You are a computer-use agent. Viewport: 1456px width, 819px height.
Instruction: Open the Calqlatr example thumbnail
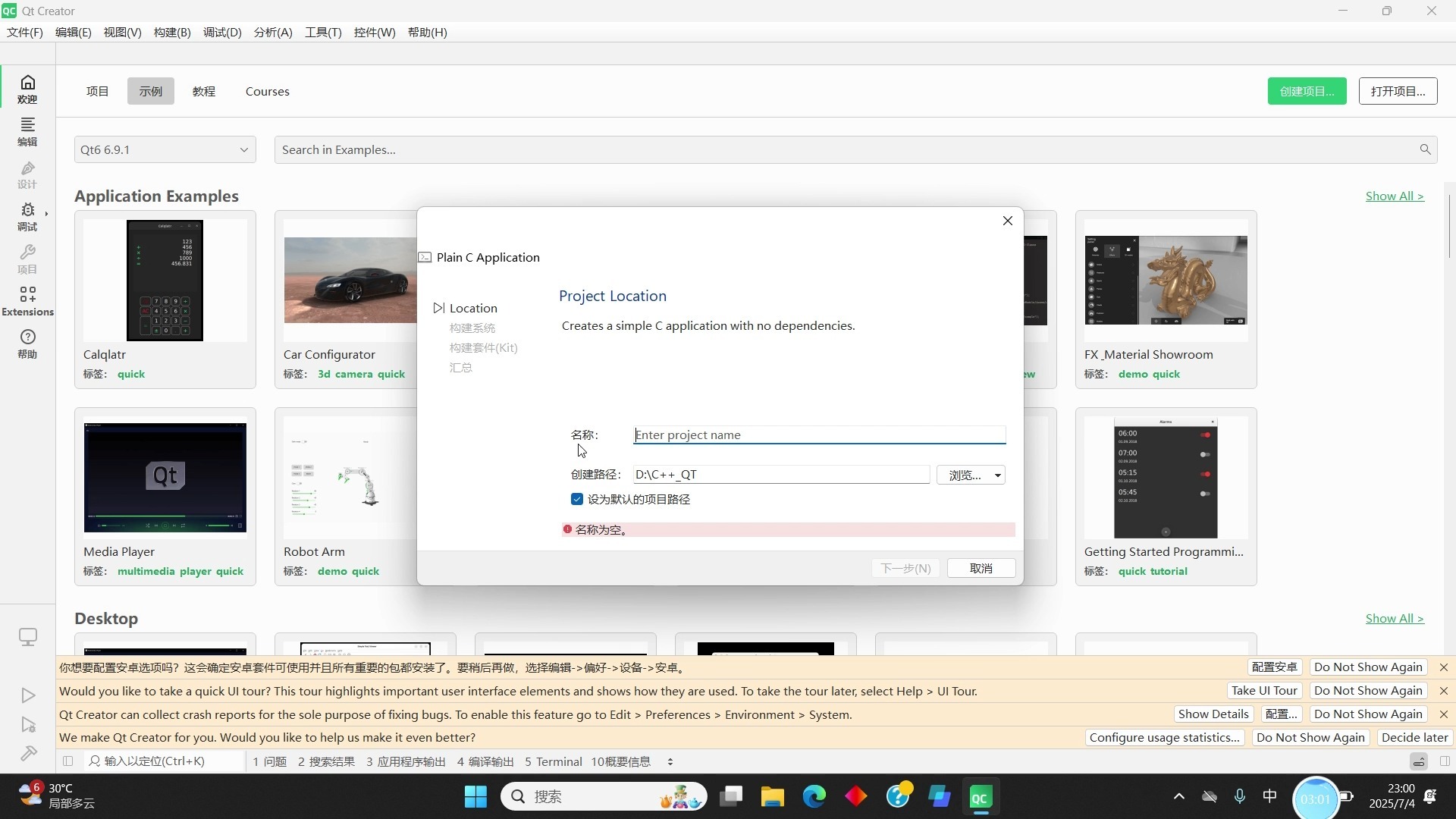(165, 280)
